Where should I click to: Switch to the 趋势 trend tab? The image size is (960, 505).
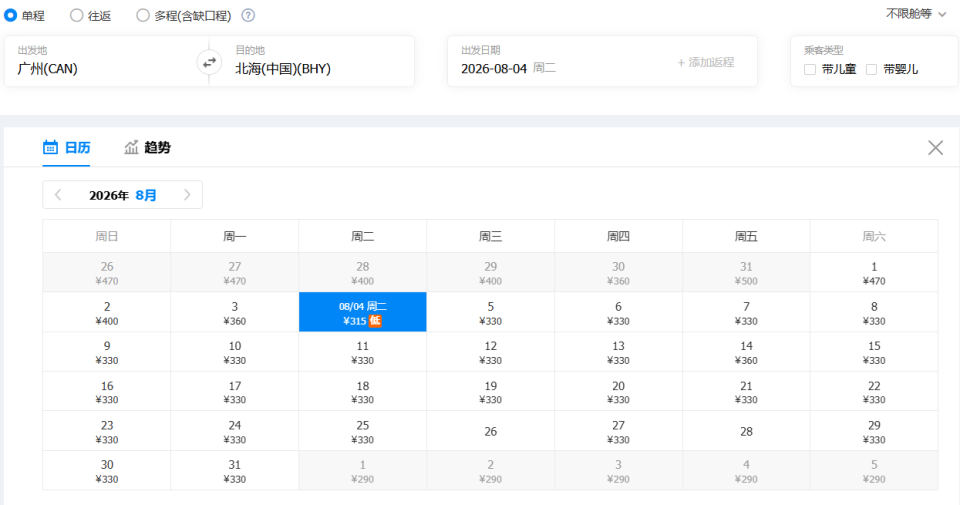click(x=148, y=148)
